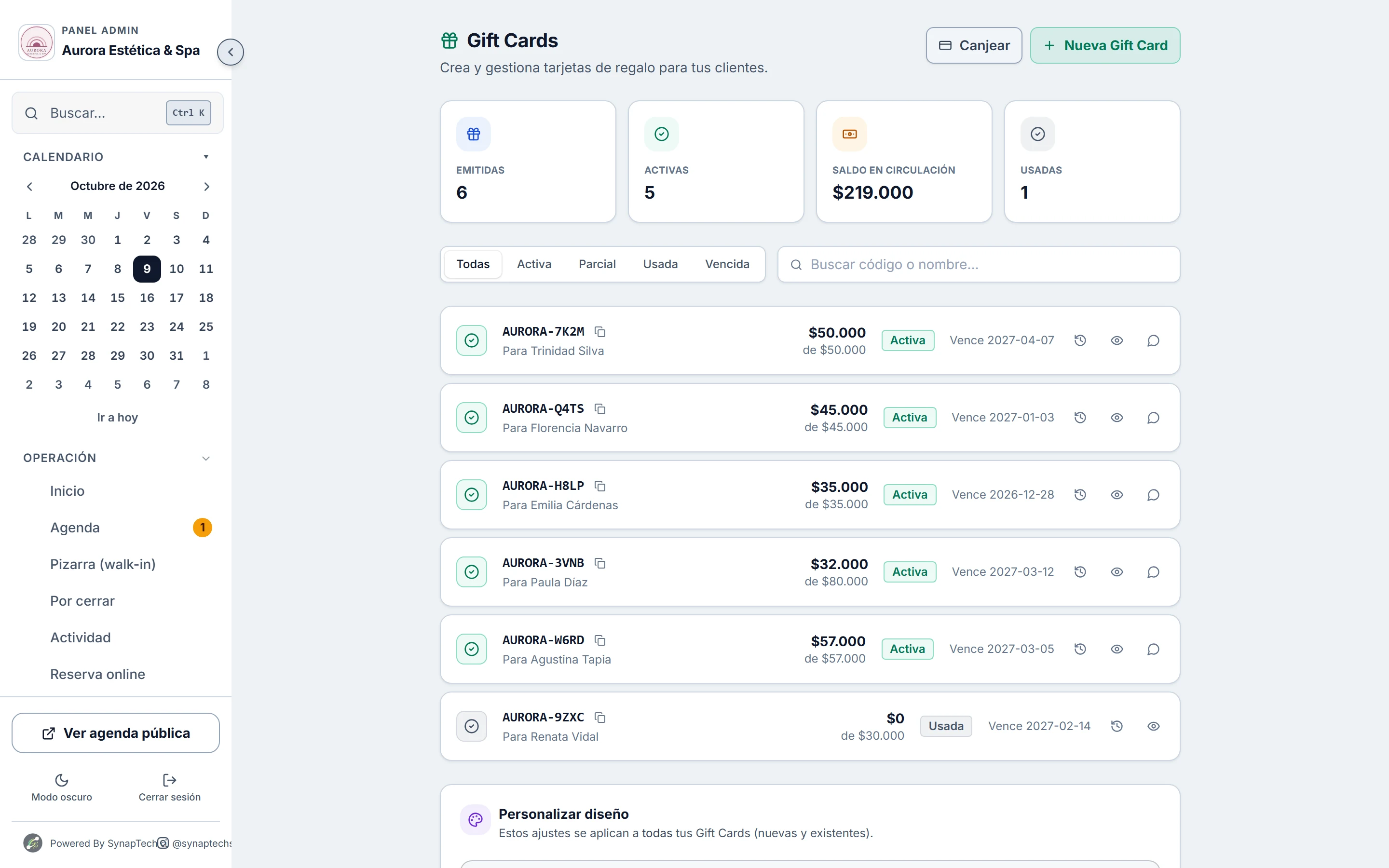
Task: Open Ver agenda pública link
Action: [x=115, y=733]
